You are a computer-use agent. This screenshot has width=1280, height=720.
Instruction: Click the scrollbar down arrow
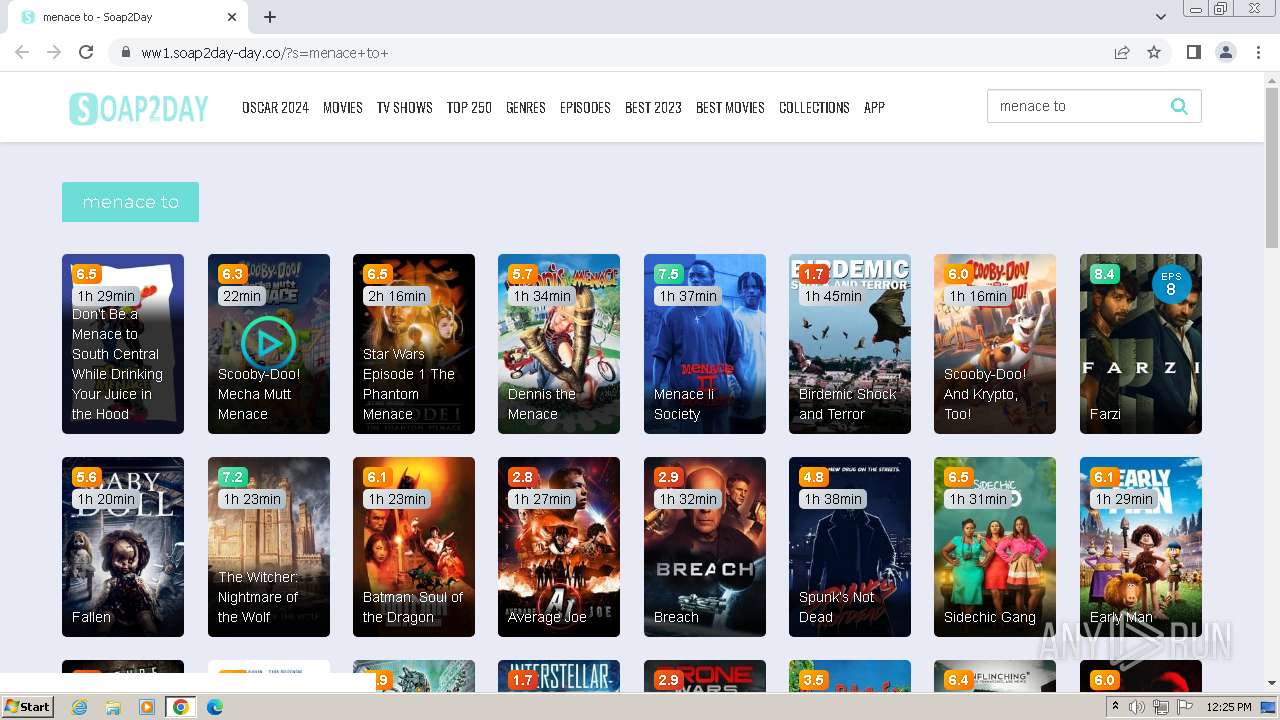[1272, 683]
